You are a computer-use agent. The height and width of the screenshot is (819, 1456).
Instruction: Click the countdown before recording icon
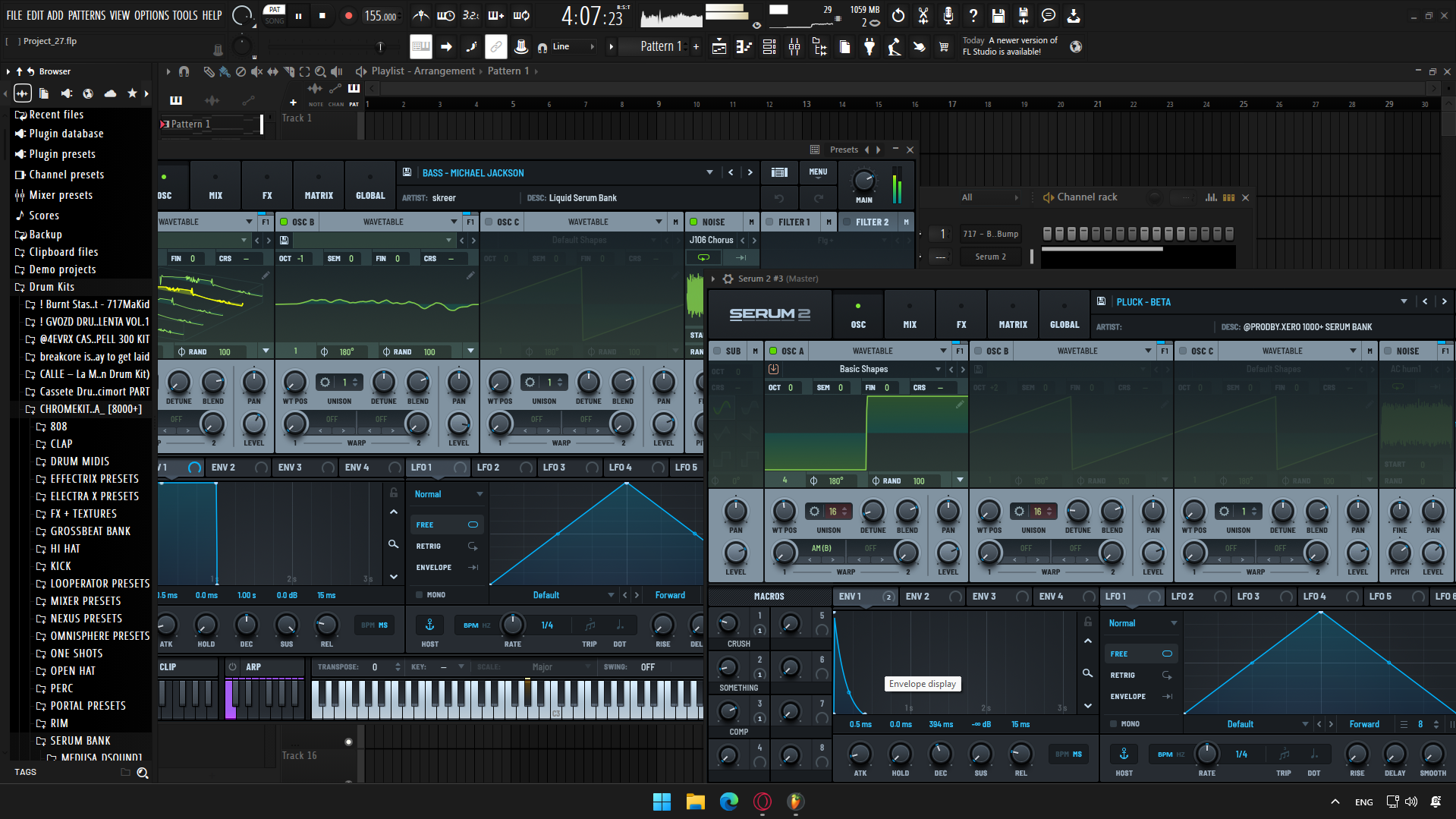(x=470, y=15)
